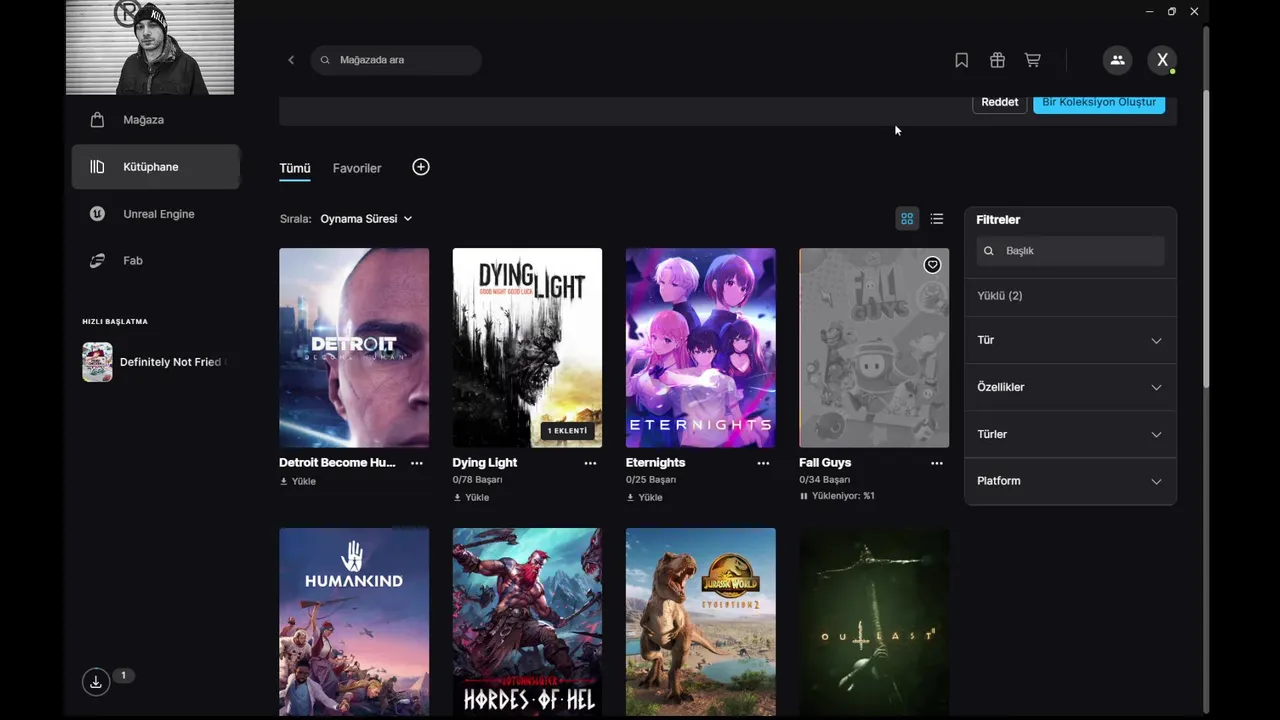Click Yükle under Detroit Become Human
This screenshot has width=1280, height=720.
coord(298,481)
